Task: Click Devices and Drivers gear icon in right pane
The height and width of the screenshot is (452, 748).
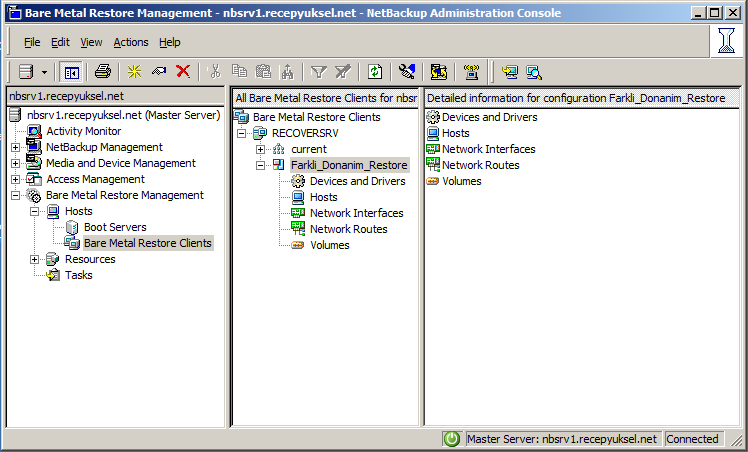Action: pyautogui.click(x=433, y=117)
